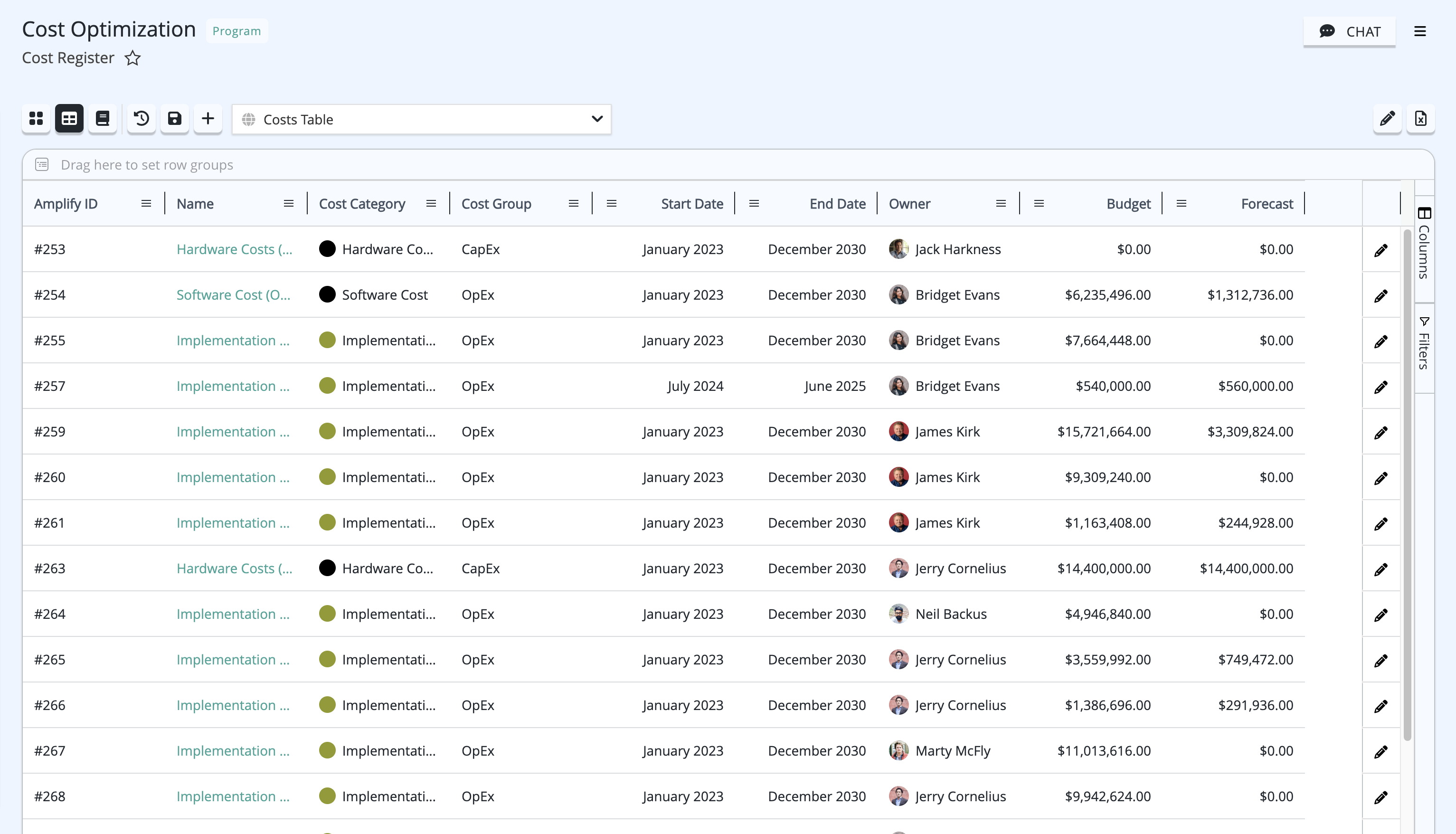The height and width of the screenshot is (834, 1456).
Task: Click Jack Harkness avatar in row #253
Action: (898, 249)
